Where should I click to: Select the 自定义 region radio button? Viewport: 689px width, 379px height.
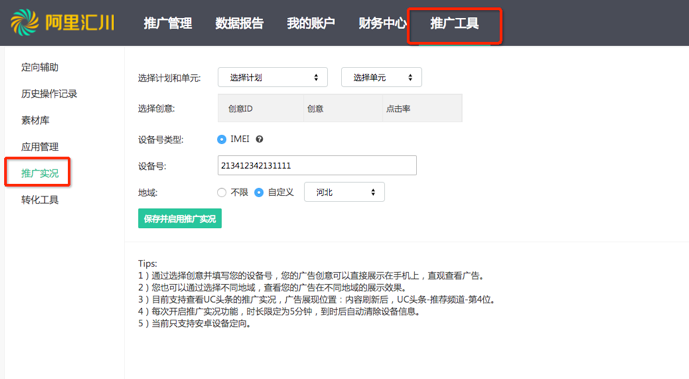pos(259,192)
